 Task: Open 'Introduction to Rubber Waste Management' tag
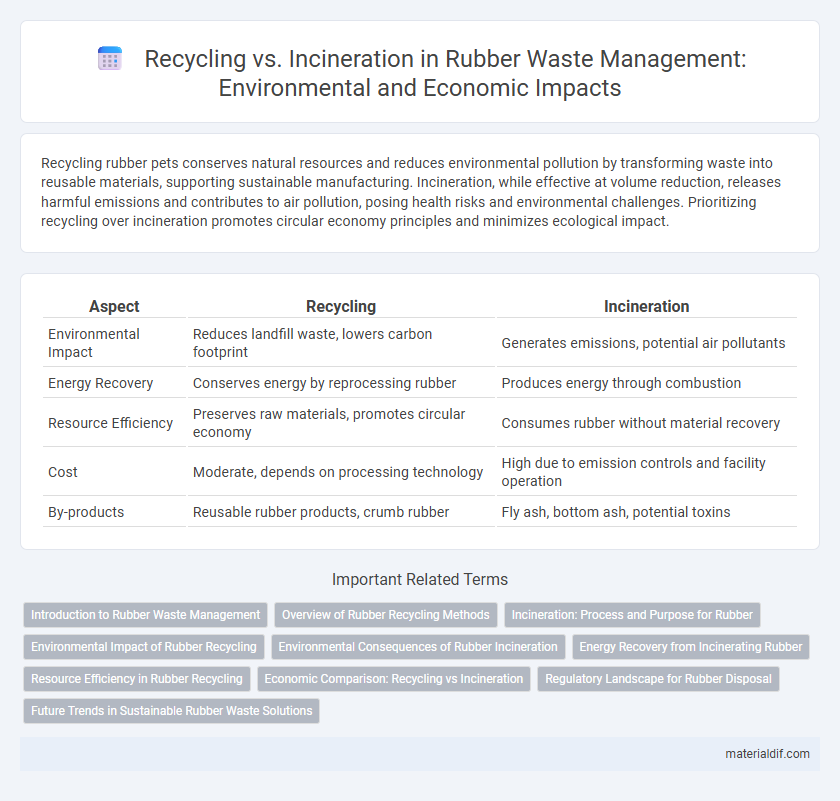click(x=145, y=615)
